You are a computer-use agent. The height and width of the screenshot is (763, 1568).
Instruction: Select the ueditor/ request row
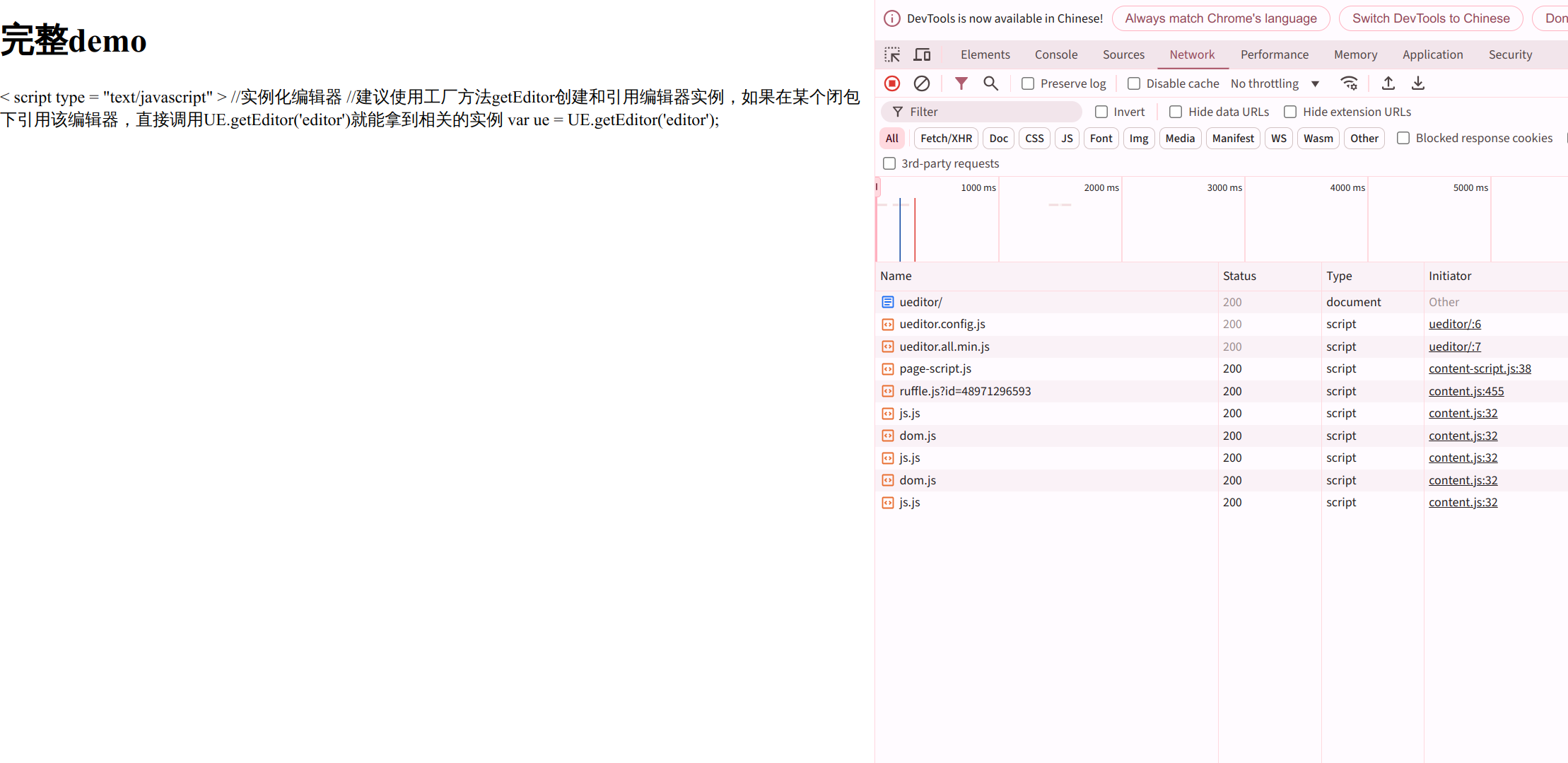click(x=1222, y=302)
